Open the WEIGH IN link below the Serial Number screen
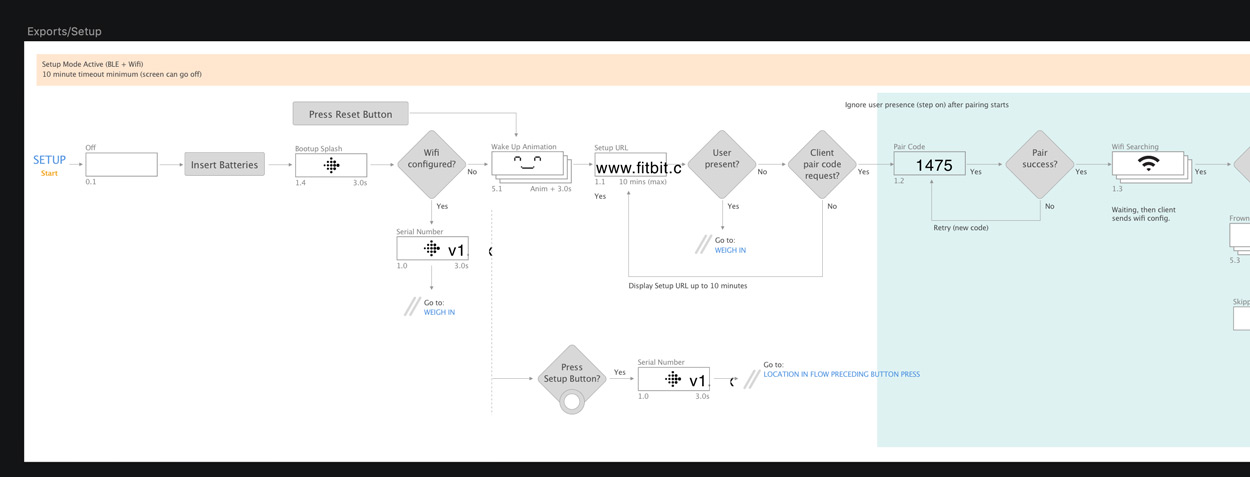 pos(439,312)
